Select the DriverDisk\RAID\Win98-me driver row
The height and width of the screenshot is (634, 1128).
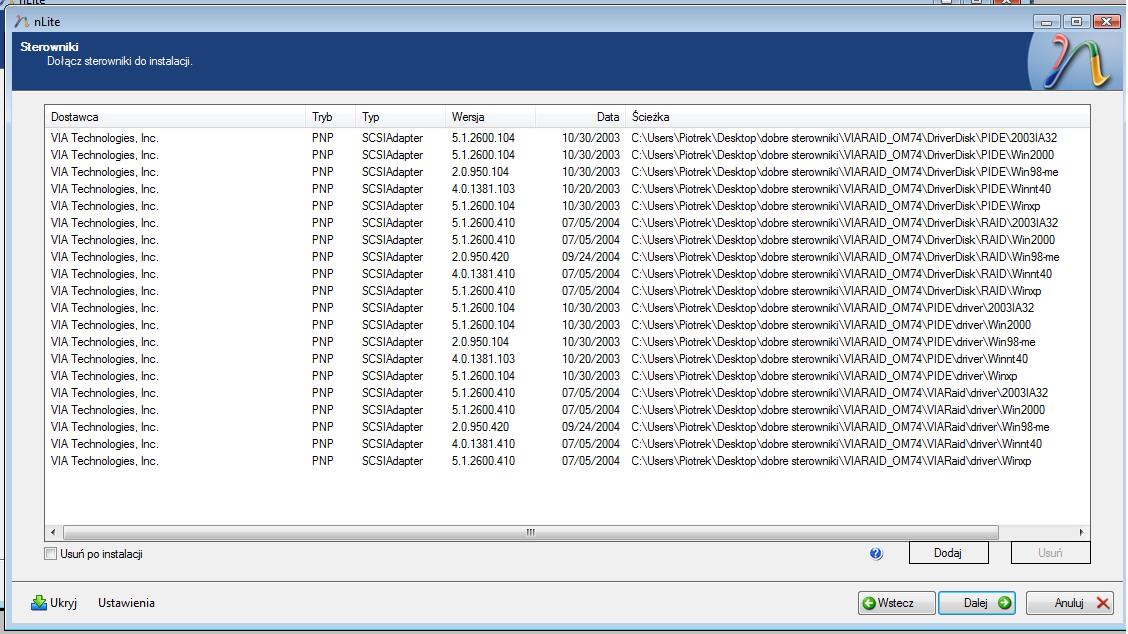tap(567, 257)
